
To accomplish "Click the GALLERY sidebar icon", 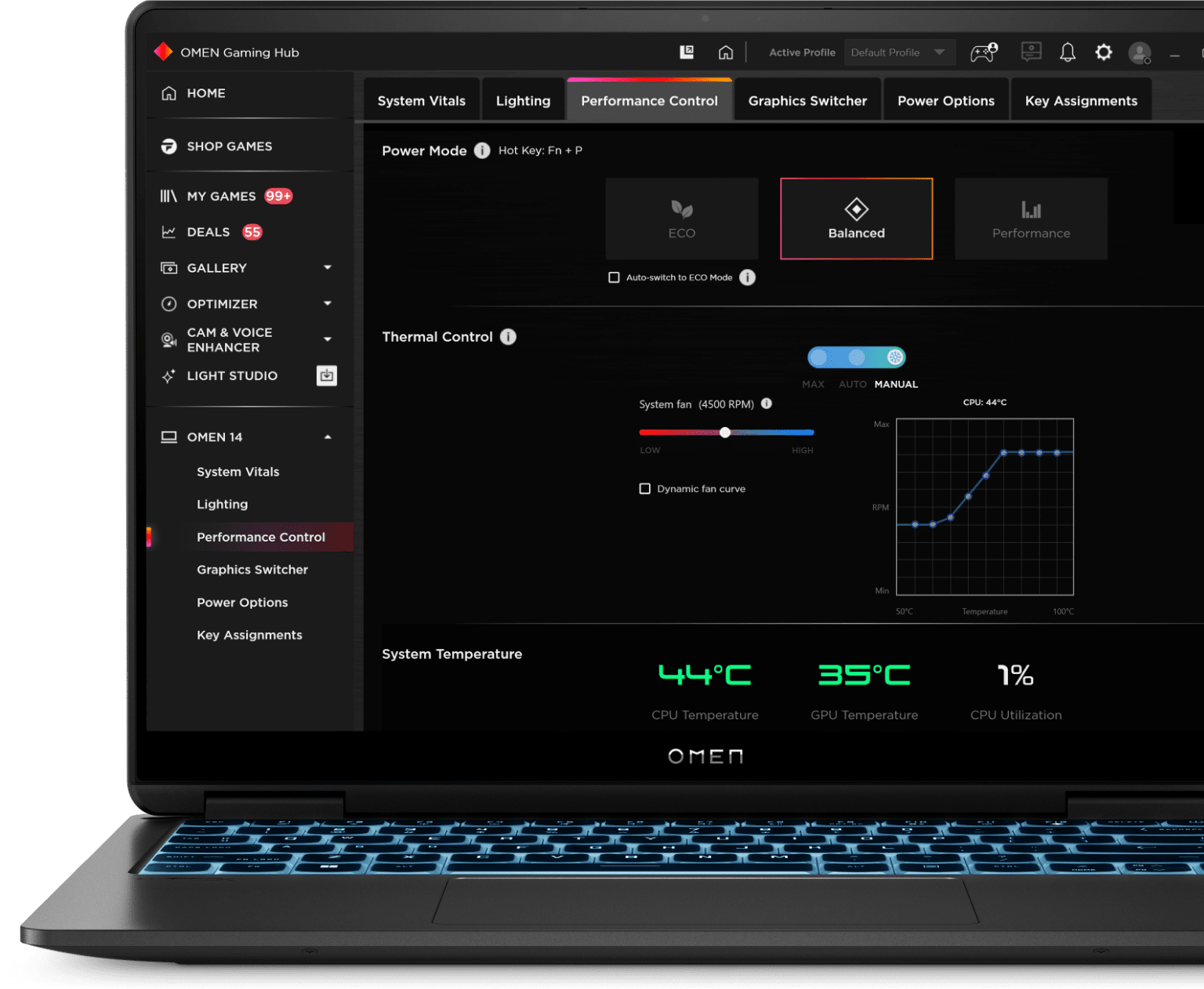I will 169,268.
